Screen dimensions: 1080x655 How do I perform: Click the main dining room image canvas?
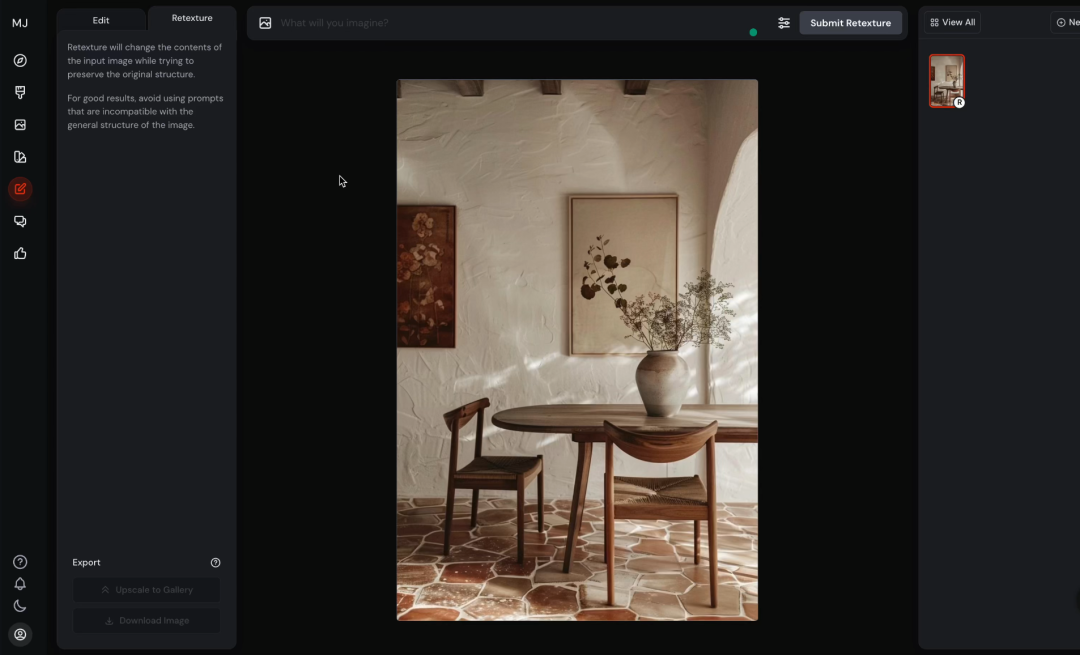(577, 350)
